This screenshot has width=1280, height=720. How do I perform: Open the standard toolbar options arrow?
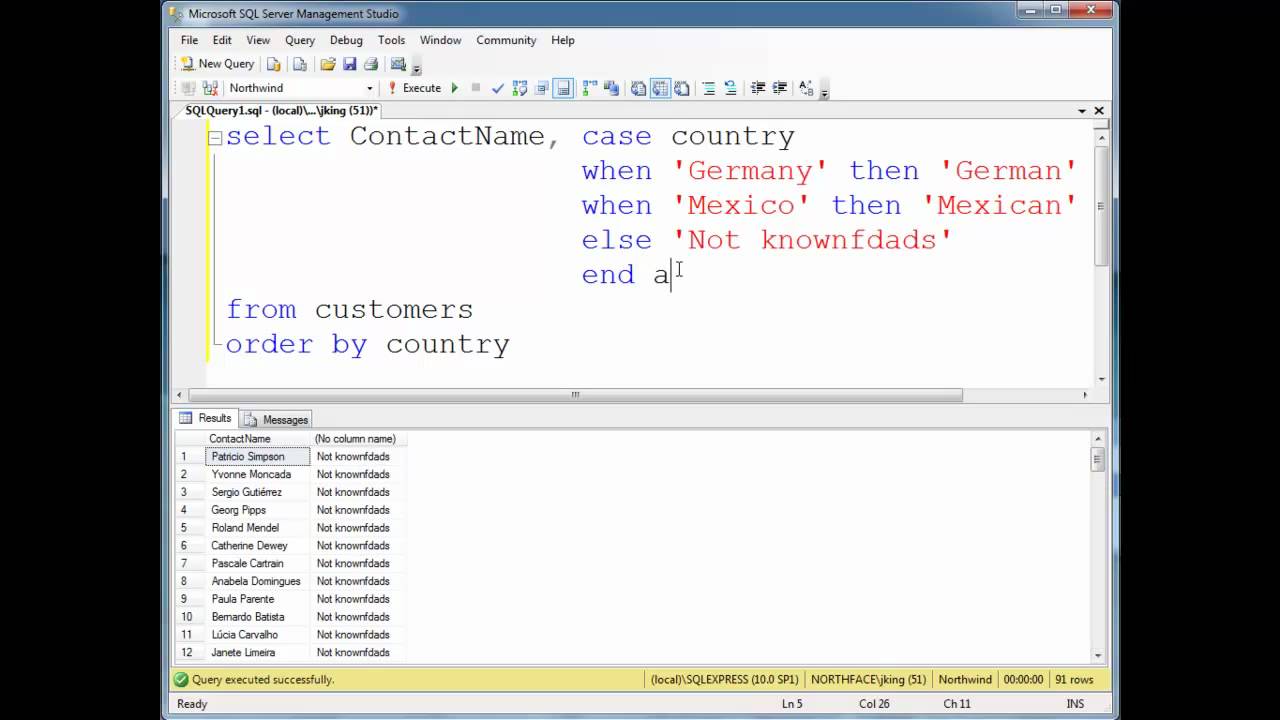417,67
